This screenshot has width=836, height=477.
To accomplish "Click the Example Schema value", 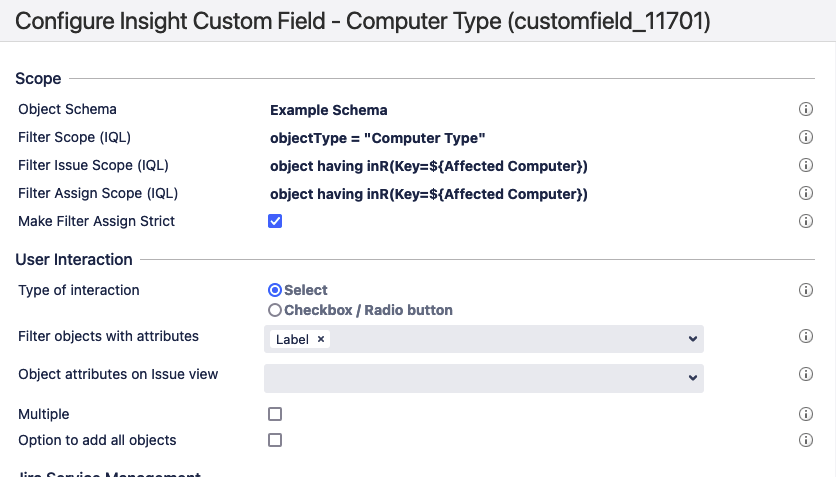I will 329,110.
